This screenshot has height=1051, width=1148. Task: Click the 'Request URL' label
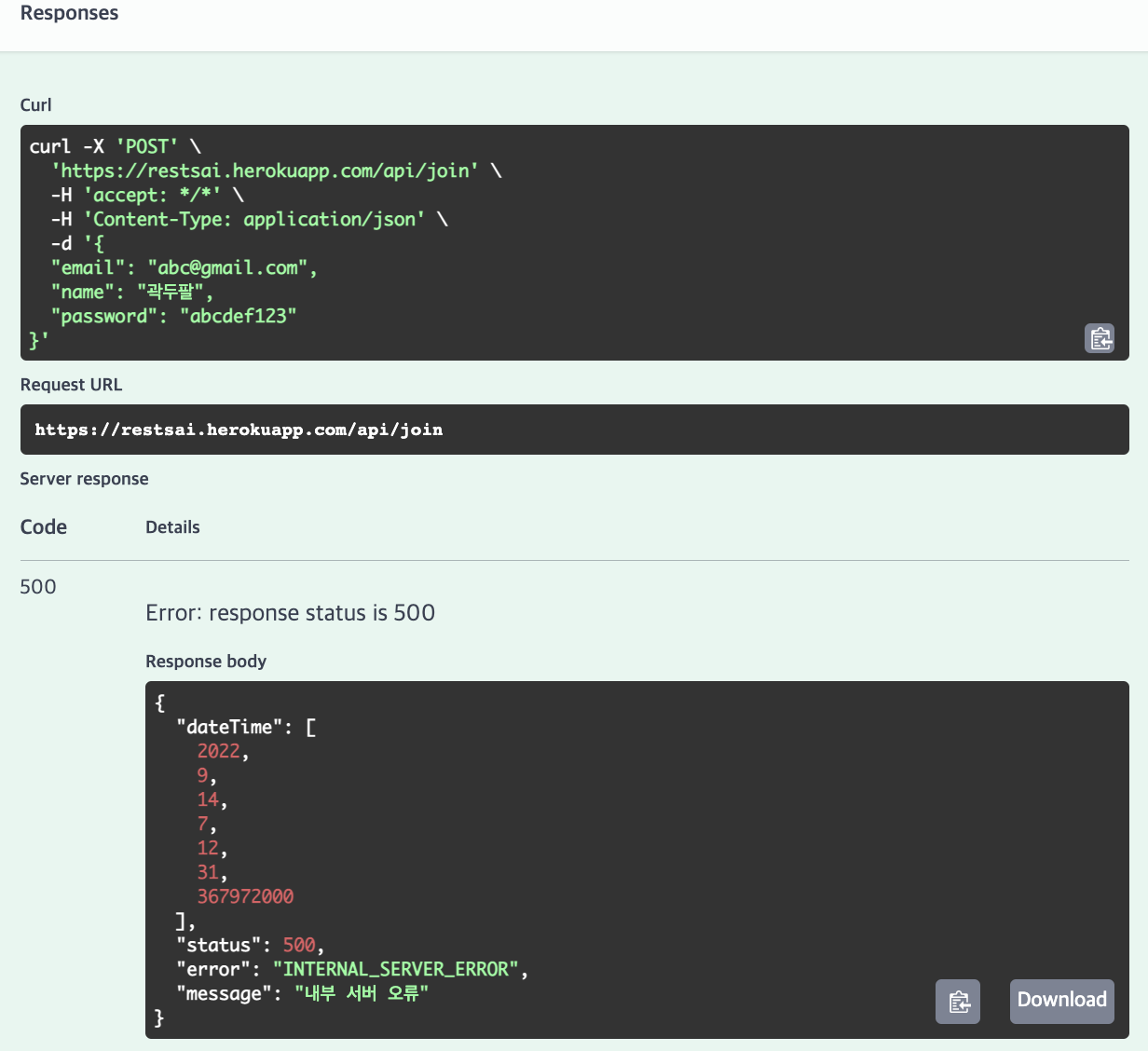72,385
